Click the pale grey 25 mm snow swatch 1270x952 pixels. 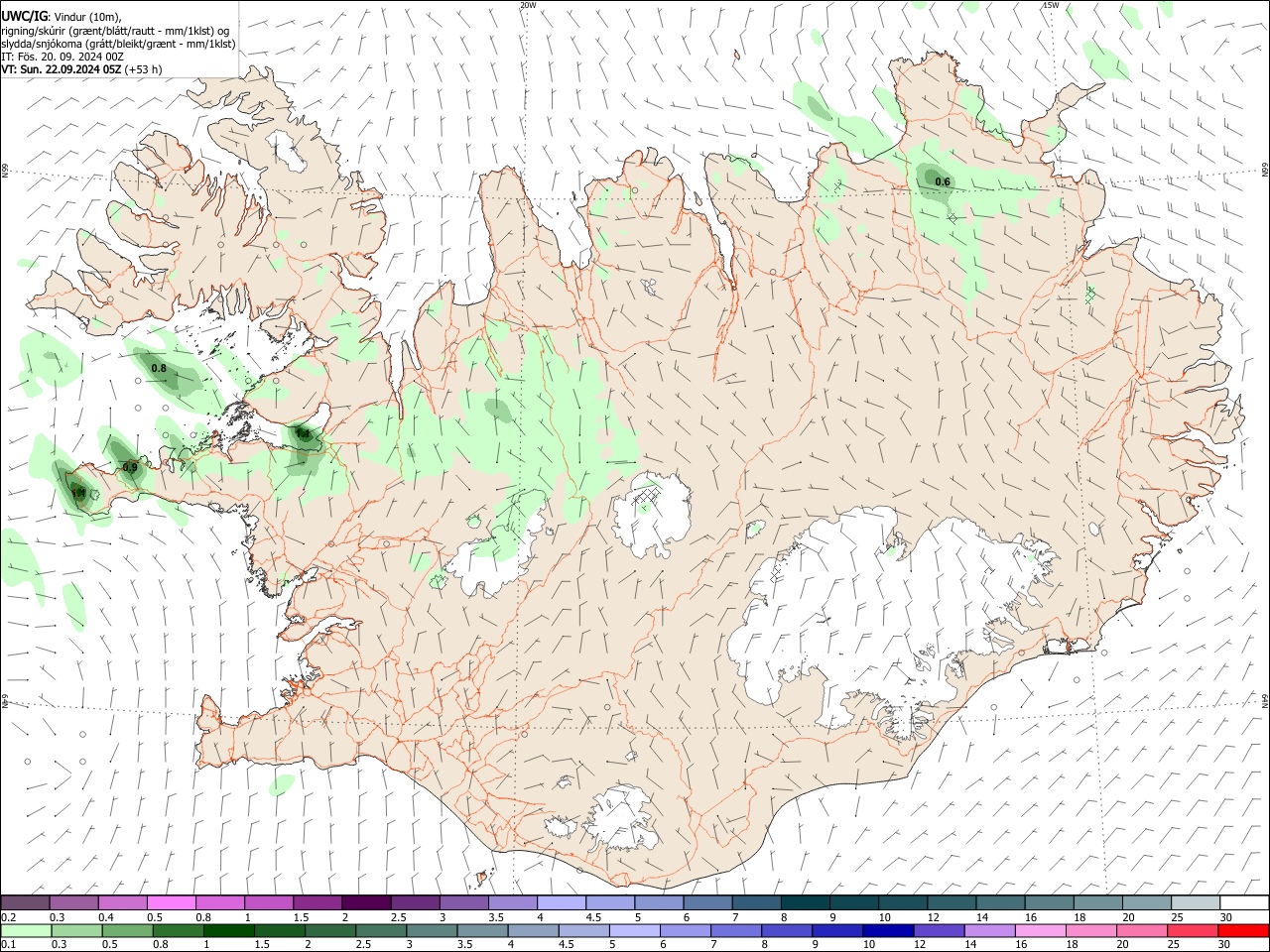tap(1197, 902)
